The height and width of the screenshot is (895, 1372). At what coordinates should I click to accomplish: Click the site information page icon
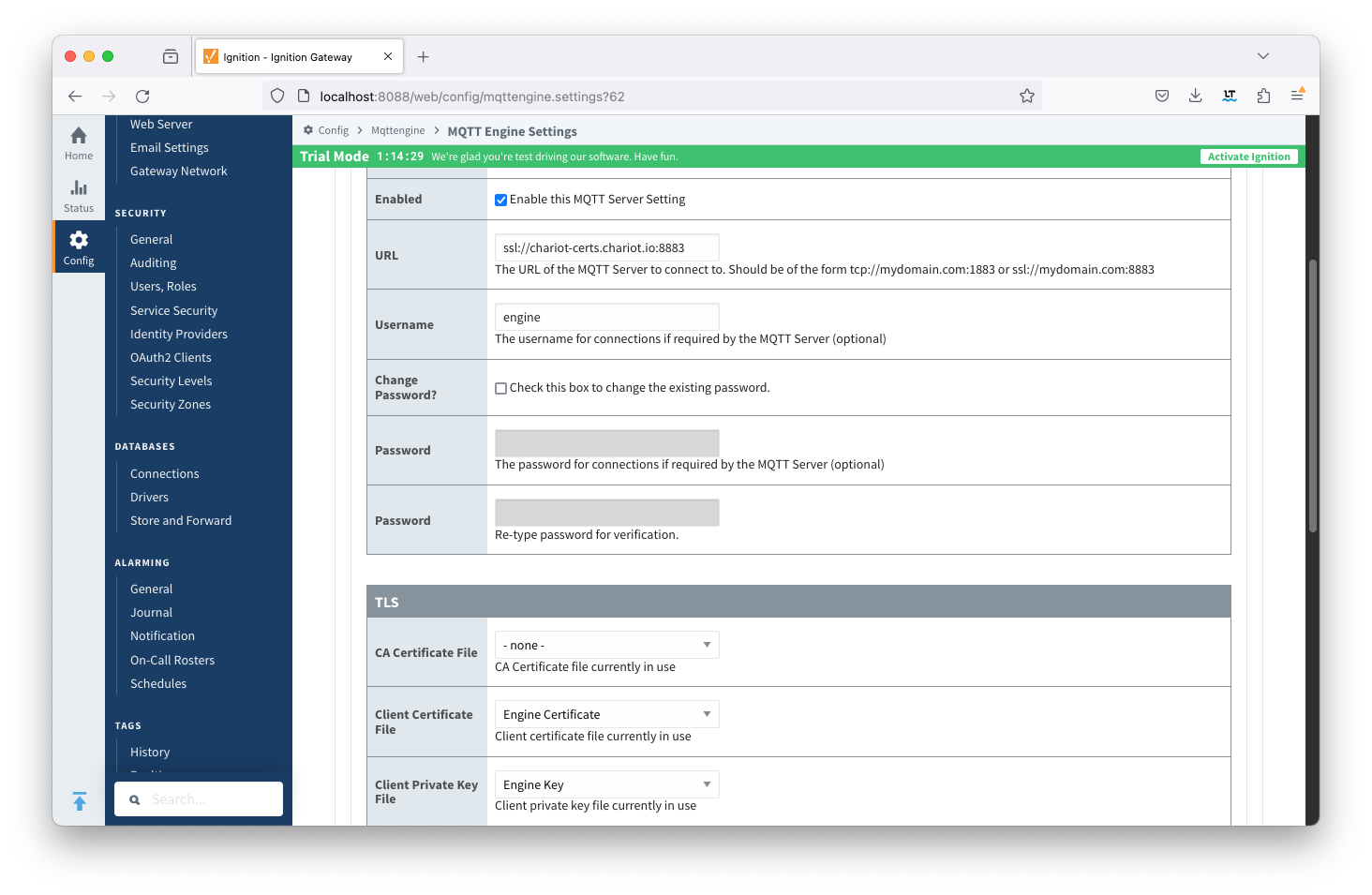303,96
